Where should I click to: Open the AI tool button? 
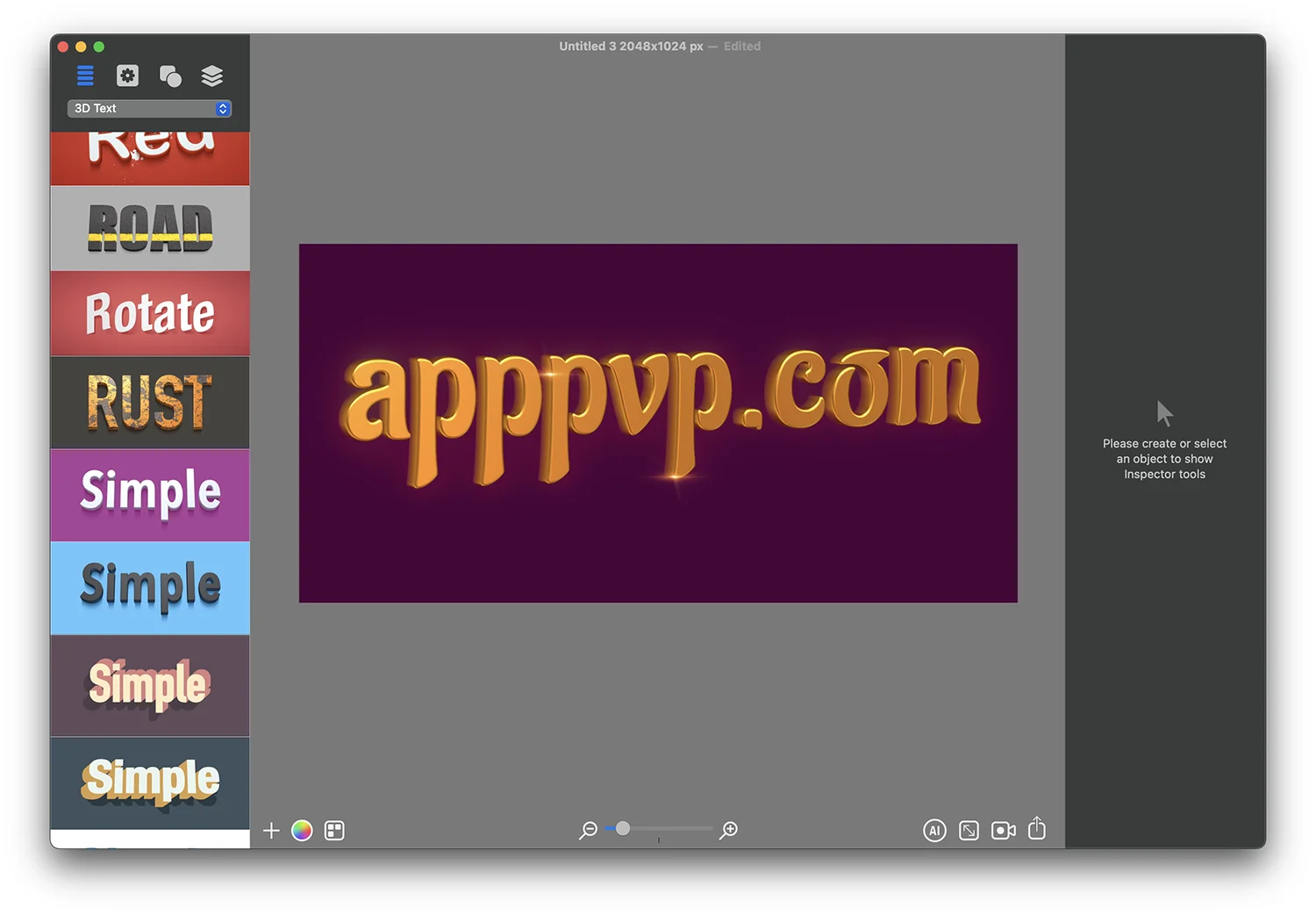pyautogui.click(x=934, y=831)
